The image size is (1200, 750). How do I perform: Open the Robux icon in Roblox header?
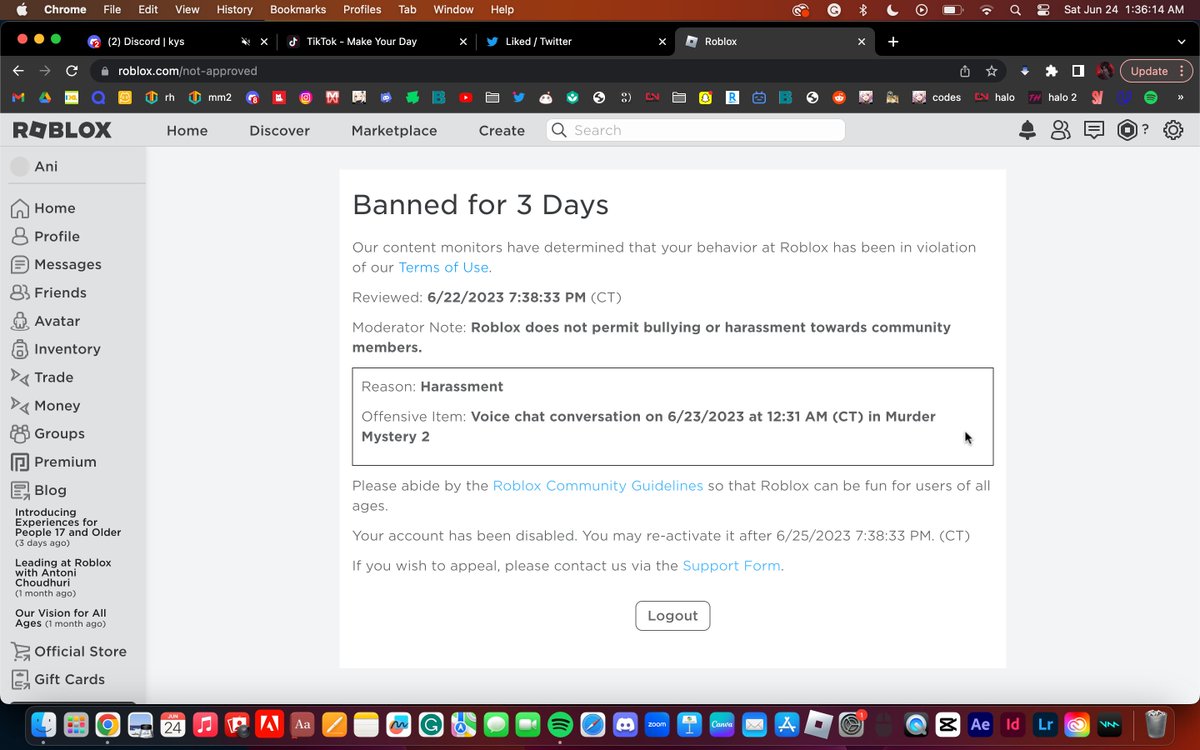coord(1127,130)
